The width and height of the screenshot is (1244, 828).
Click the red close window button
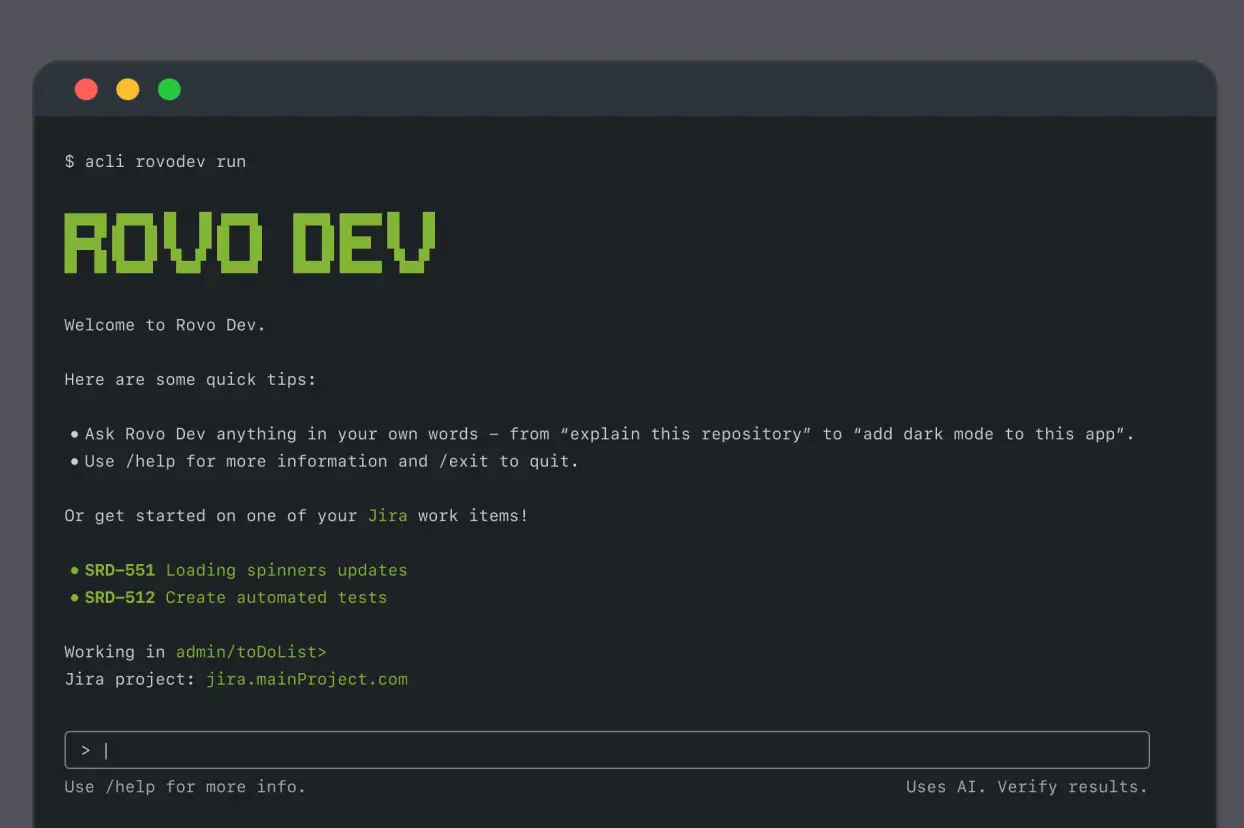[86, 89]
